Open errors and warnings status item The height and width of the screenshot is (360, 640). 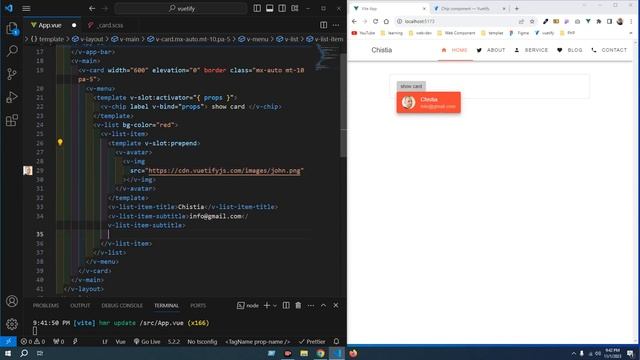(x=33, y=341)
